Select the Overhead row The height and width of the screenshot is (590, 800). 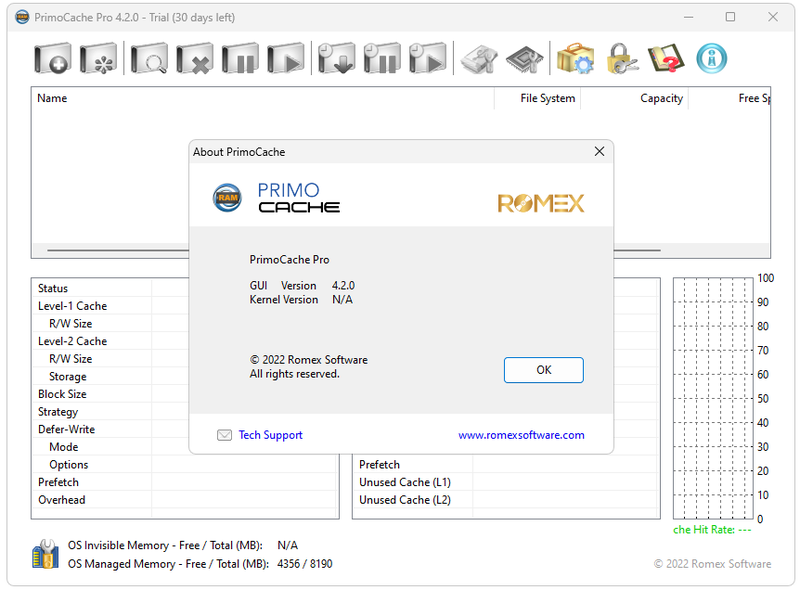click(185, 500)
